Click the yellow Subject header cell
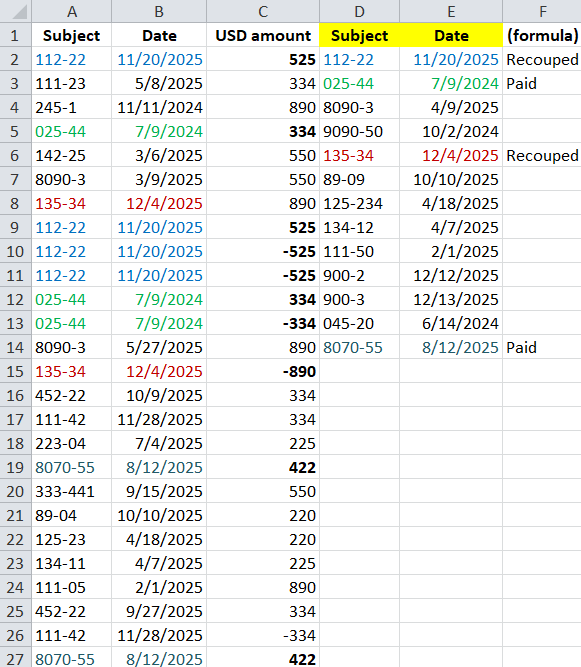581x667 pixels. (359, 35)
